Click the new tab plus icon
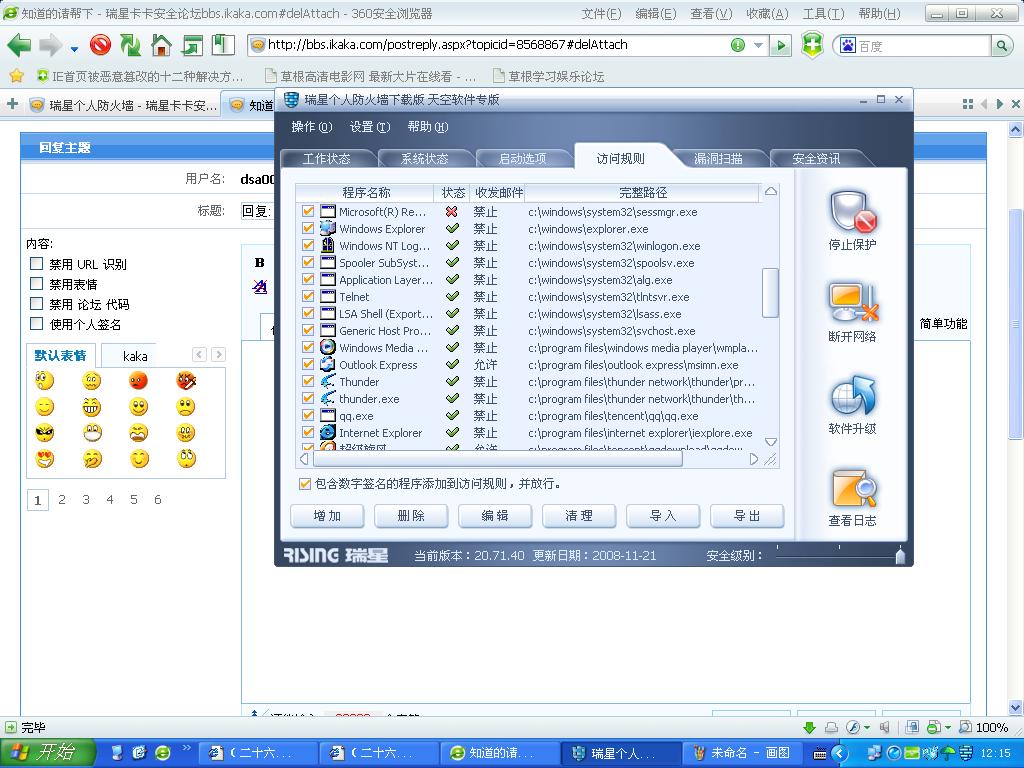Viewport: 1024px width, 768px height. [x=12, y=103]
